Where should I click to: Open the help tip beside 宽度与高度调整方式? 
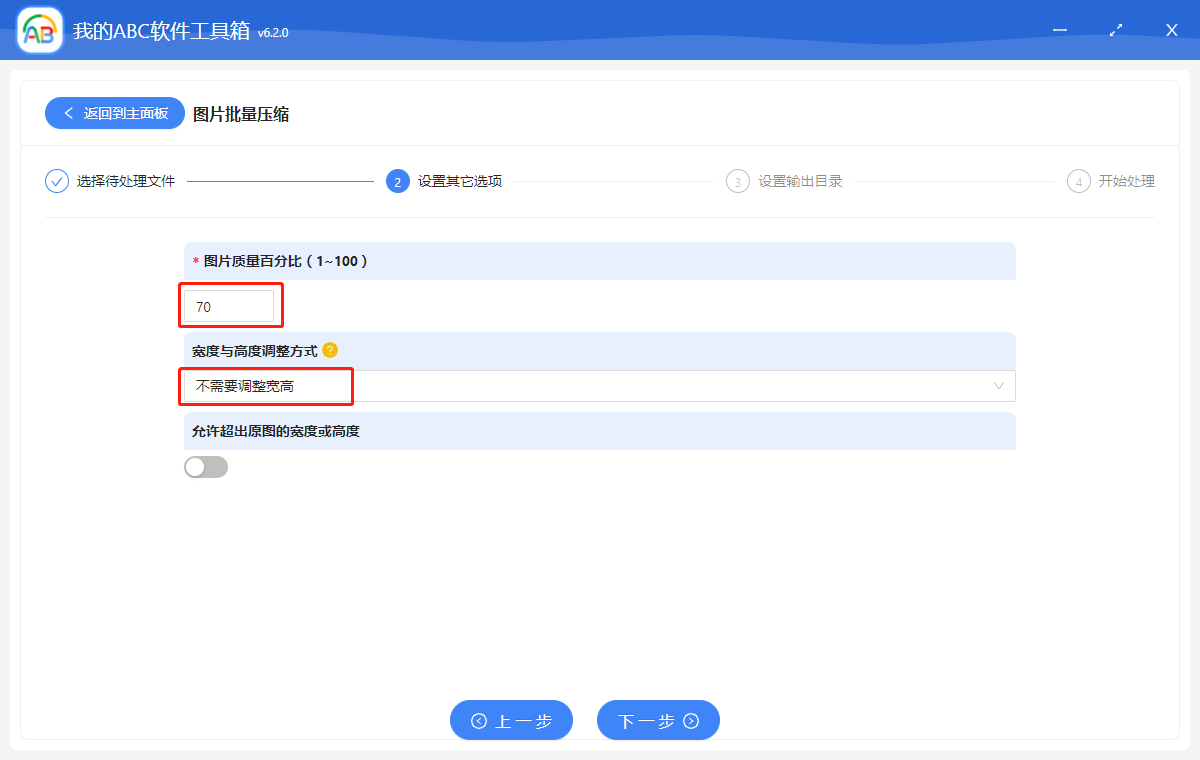(331, 350)
